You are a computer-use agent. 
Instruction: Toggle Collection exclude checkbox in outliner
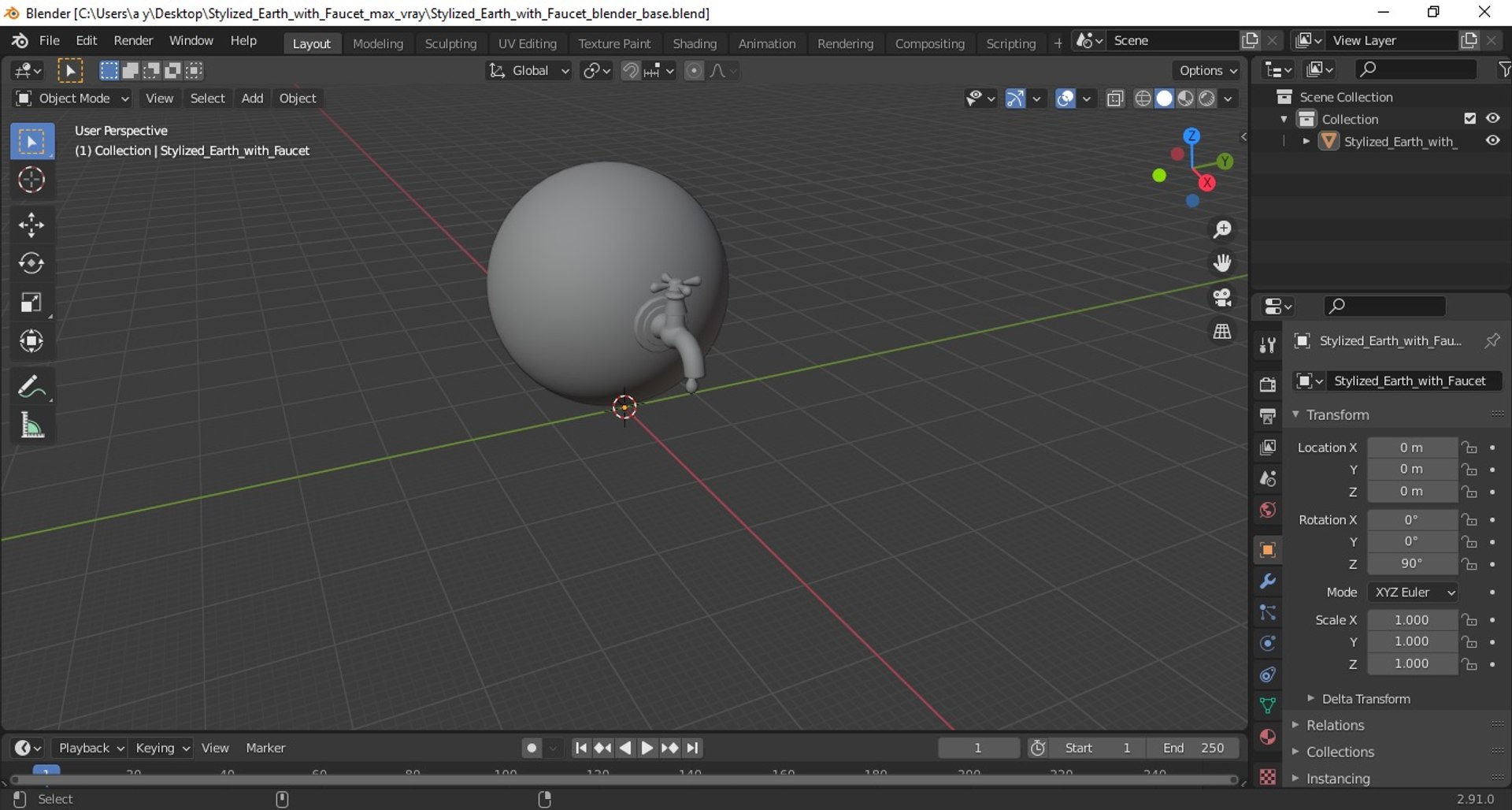(1469, 118)
